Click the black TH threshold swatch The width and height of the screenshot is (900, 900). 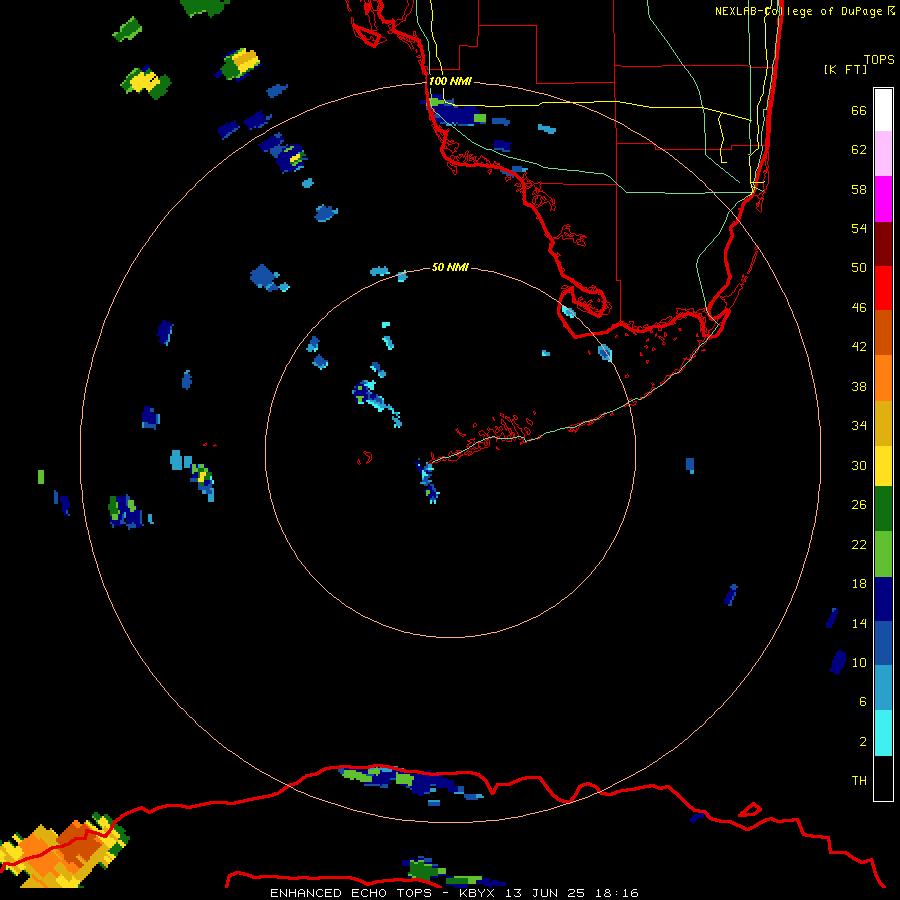coord(883,778)
